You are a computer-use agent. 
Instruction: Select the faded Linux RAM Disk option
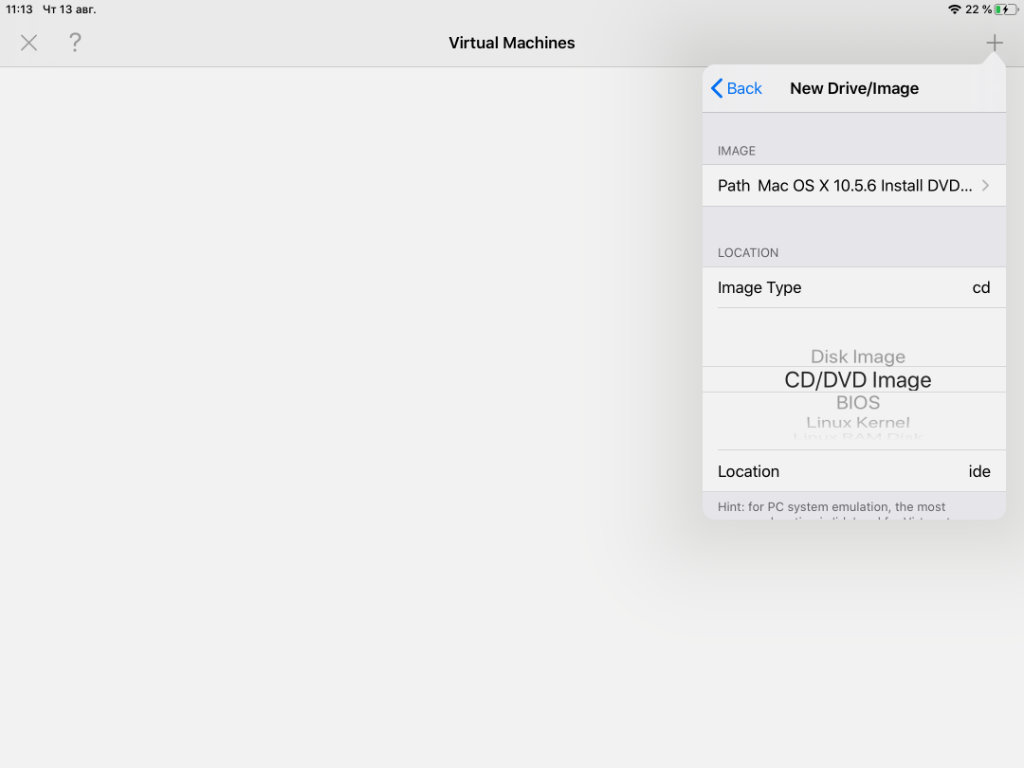point(858,437)
